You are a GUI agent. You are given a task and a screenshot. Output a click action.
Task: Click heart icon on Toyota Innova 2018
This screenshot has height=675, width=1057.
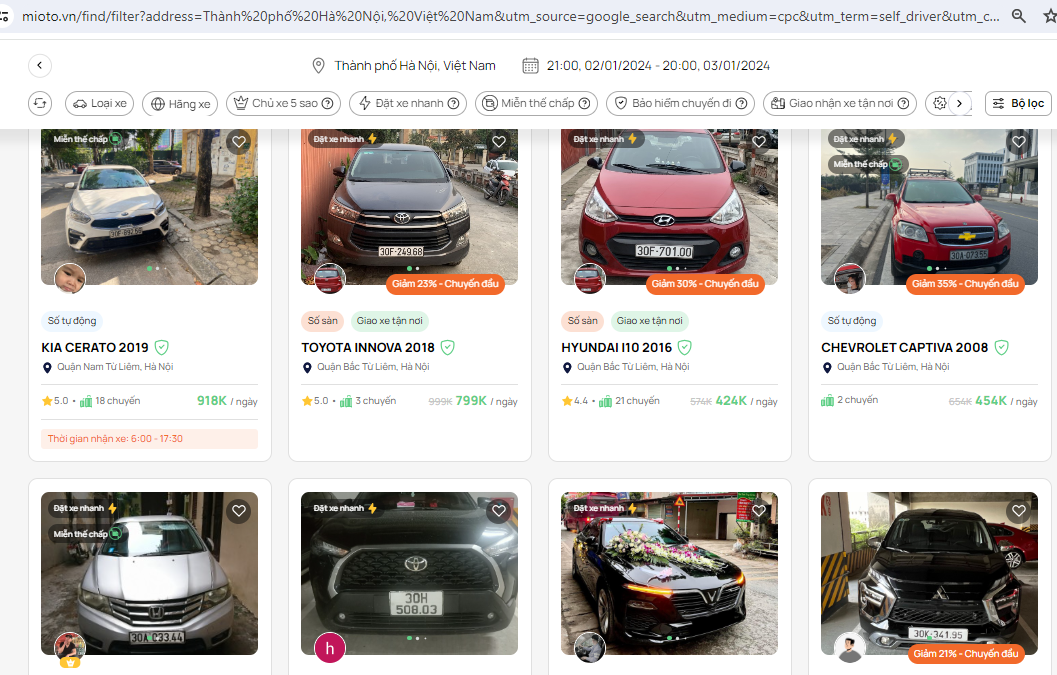498,142
